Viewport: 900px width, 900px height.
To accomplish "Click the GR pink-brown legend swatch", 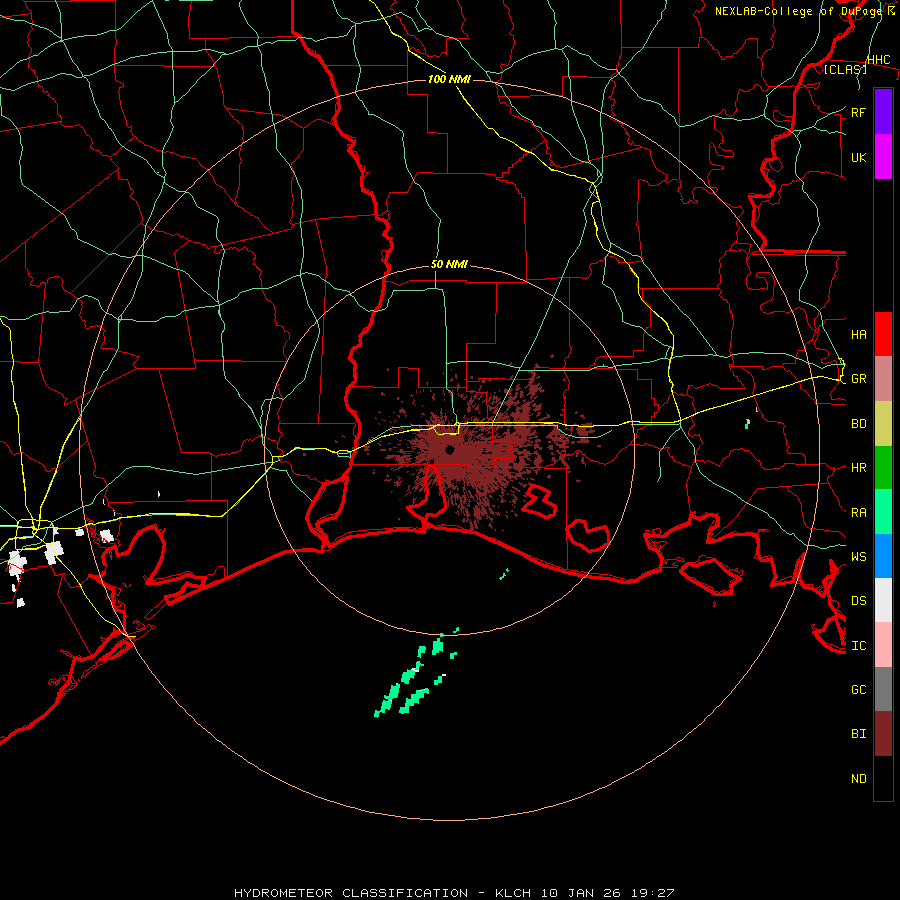I will (x=883, y=378).
